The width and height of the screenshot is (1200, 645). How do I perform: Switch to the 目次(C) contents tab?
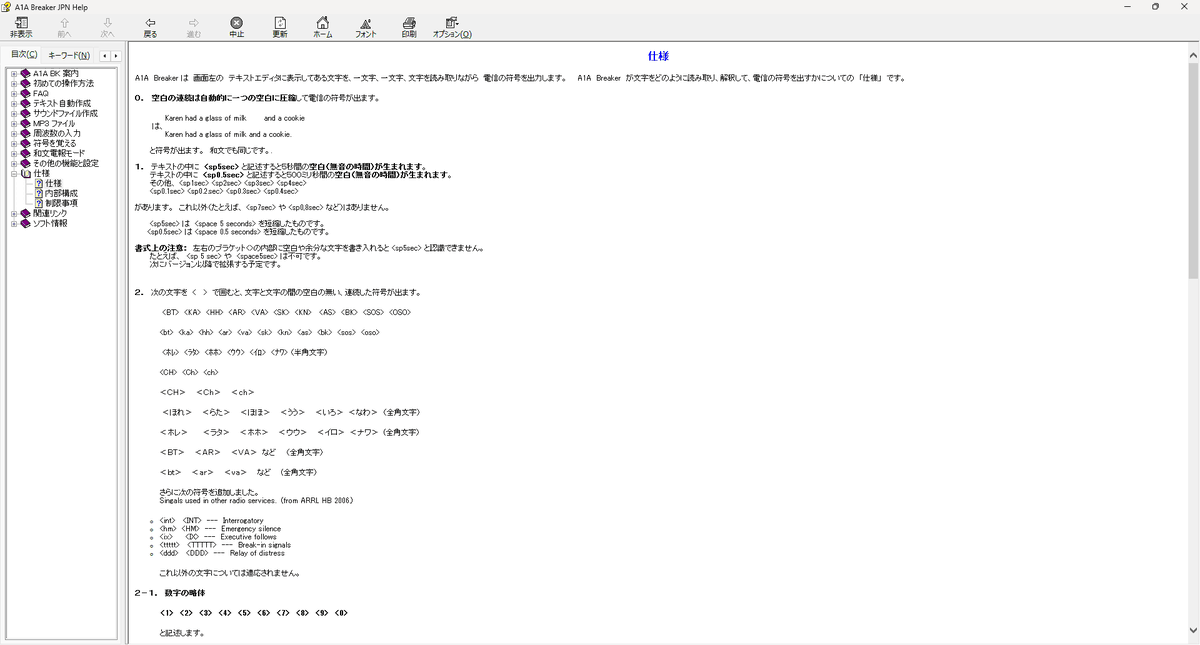point(24,54)
